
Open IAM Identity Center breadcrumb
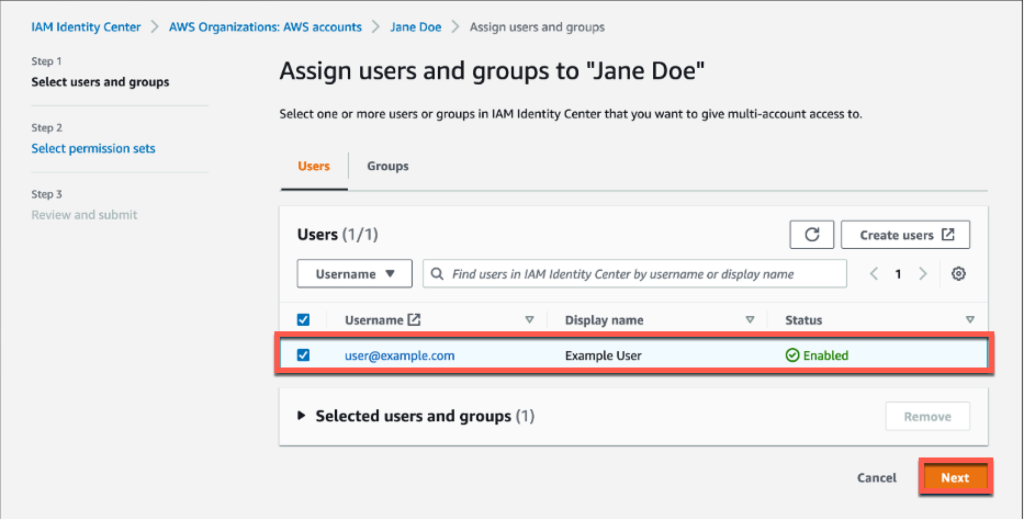86,27
